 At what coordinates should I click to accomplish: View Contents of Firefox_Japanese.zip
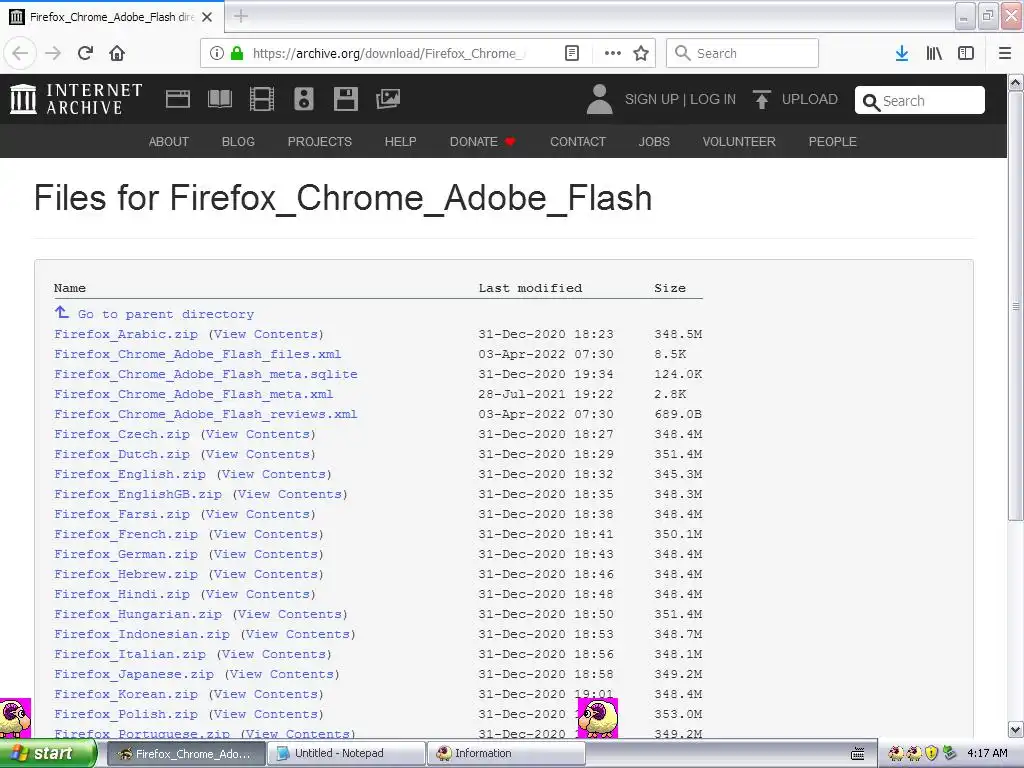[282, 675]
